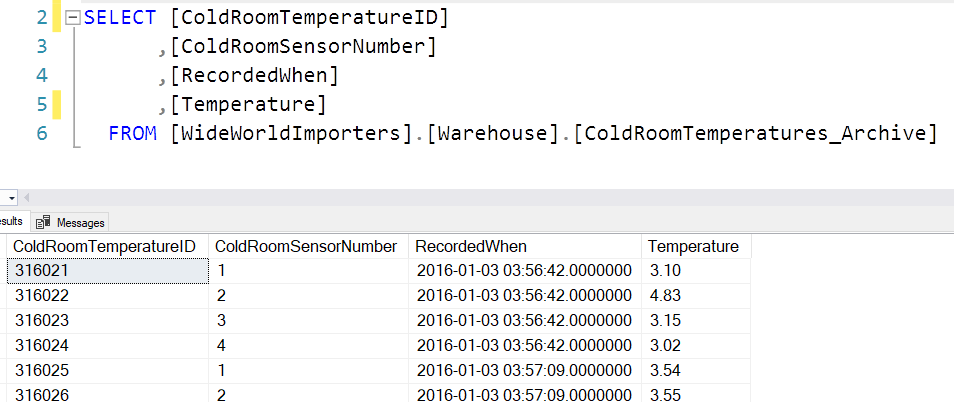Switch to the Results tab

12,222
